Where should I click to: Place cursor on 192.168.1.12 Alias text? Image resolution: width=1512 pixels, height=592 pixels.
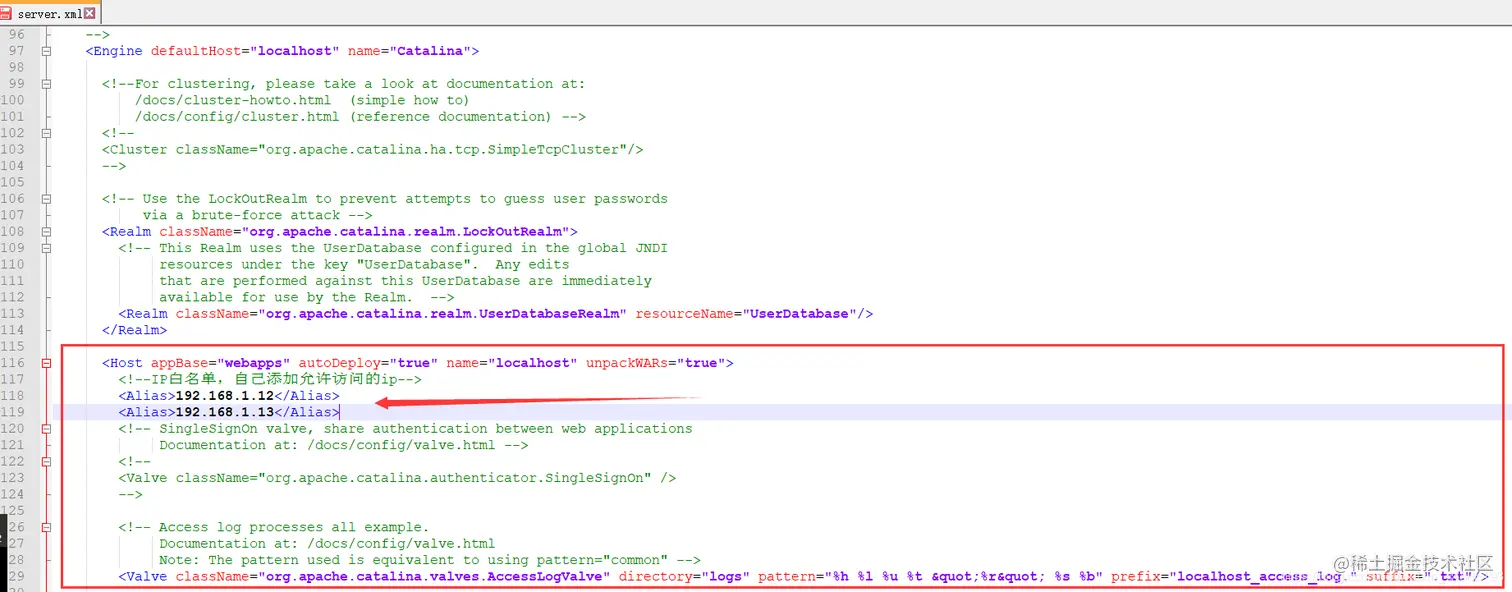point(224,396)
